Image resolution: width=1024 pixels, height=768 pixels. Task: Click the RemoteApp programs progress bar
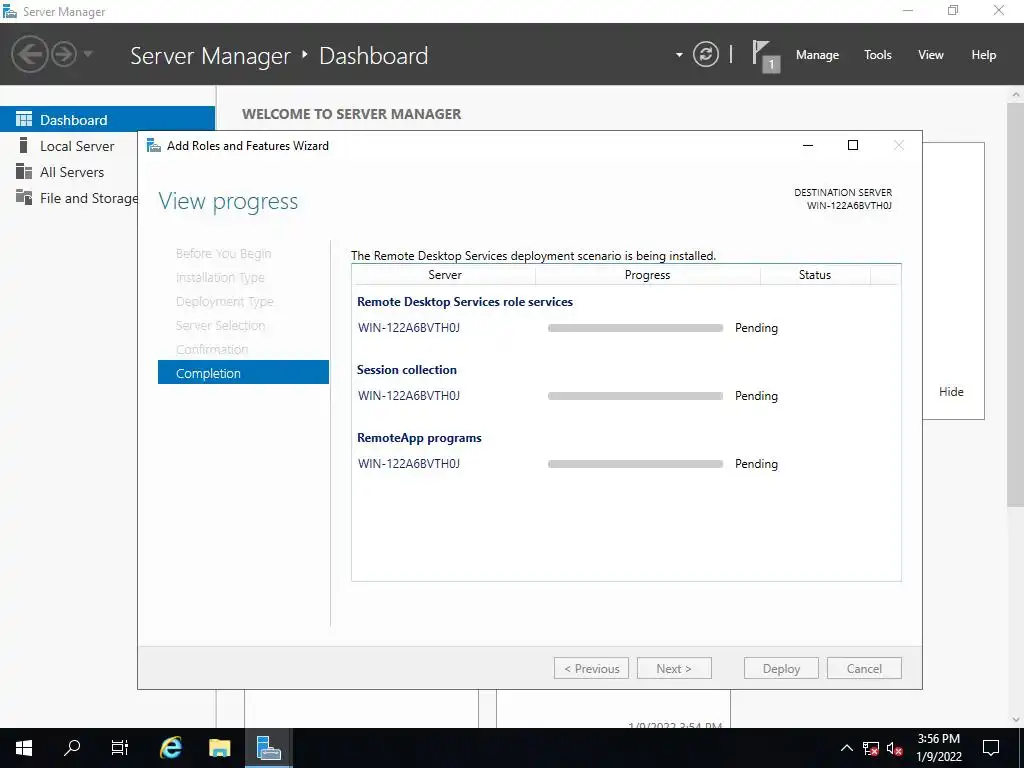tap(635, 464)
